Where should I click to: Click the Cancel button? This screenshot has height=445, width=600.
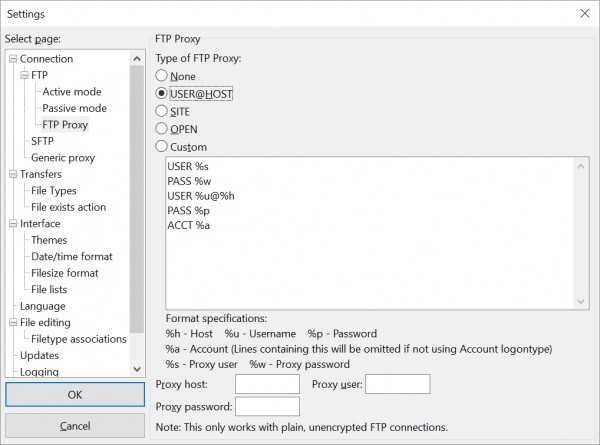point(75,425)
